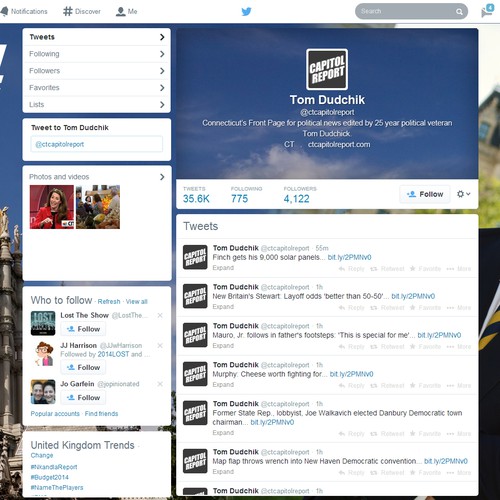
Task: Open the woman in red photo thumbnail
Action: pos(52,207)
